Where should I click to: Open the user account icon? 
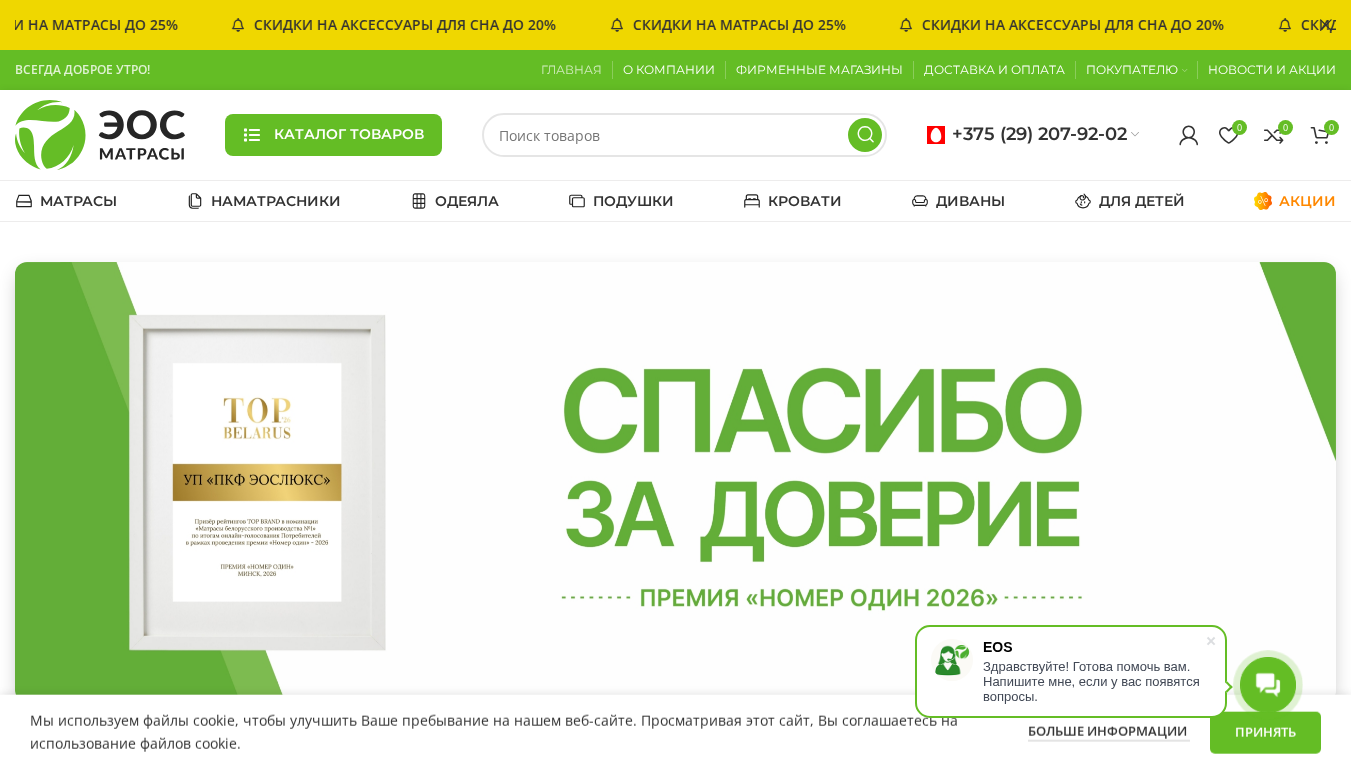1188,135
